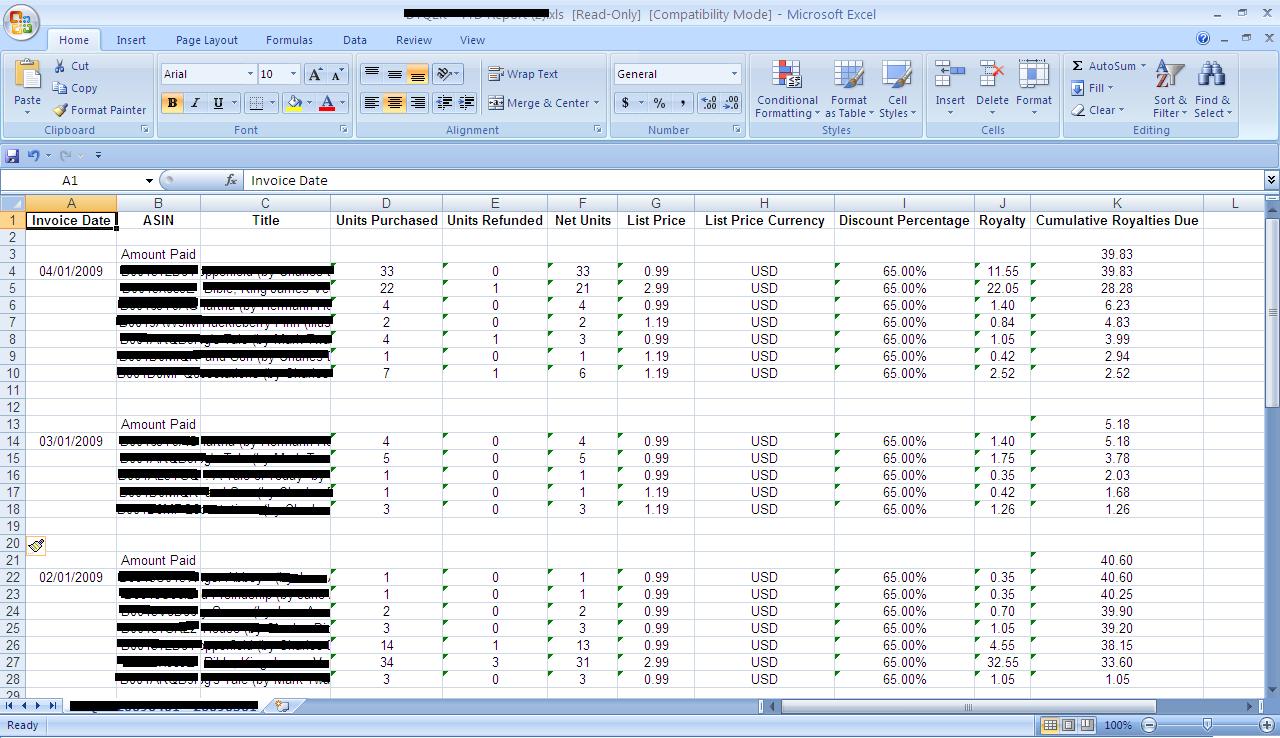Switch to the Page Layout tab
1280x738 pixels.
tap(207, 40)
